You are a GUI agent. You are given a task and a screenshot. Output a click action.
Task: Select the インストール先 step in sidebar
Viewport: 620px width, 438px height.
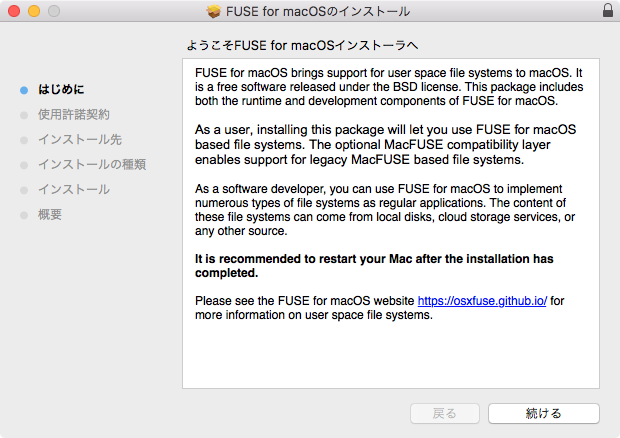pos(79,140)
